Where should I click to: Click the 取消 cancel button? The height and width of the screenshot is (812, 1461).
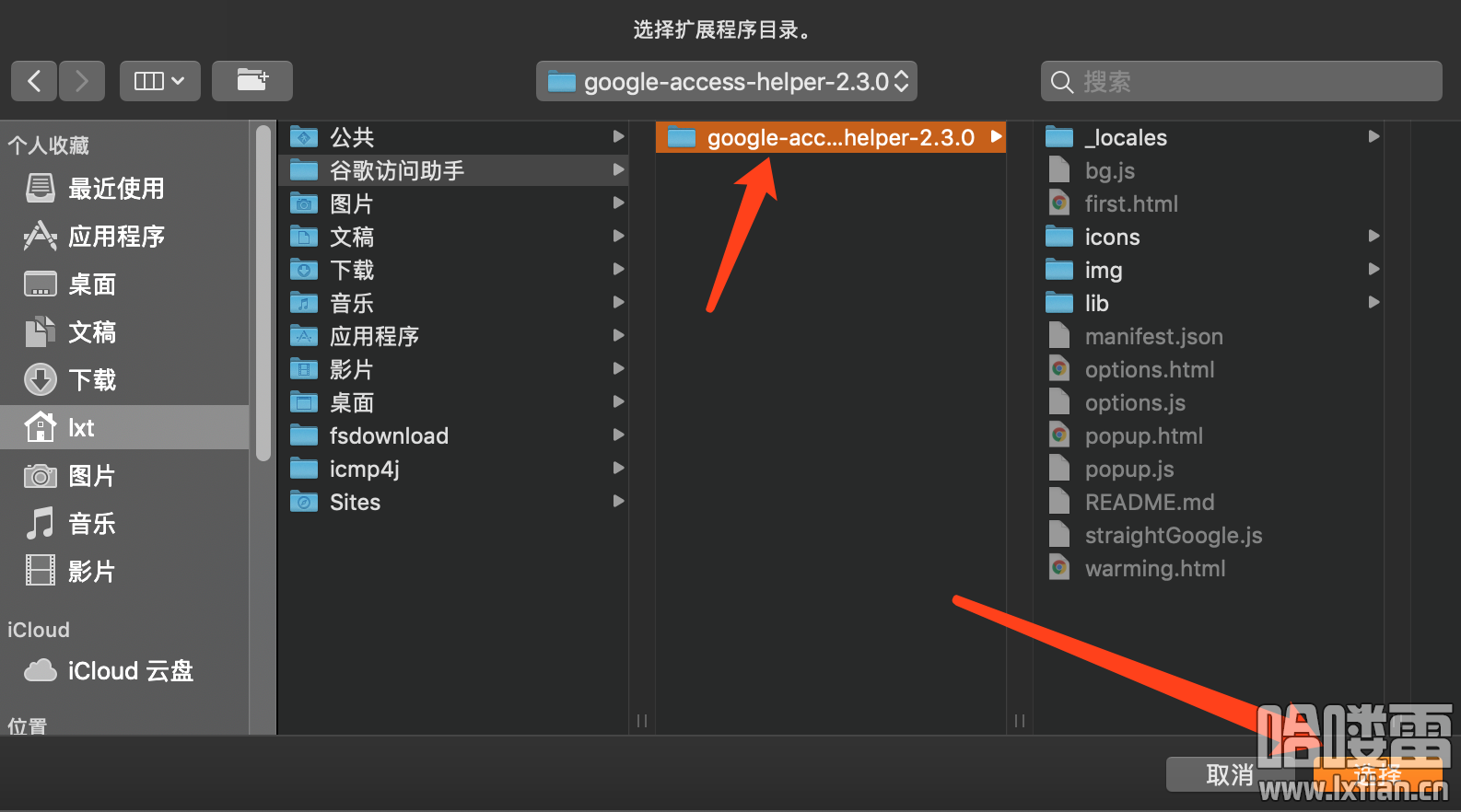click(x=1230, y=775)
